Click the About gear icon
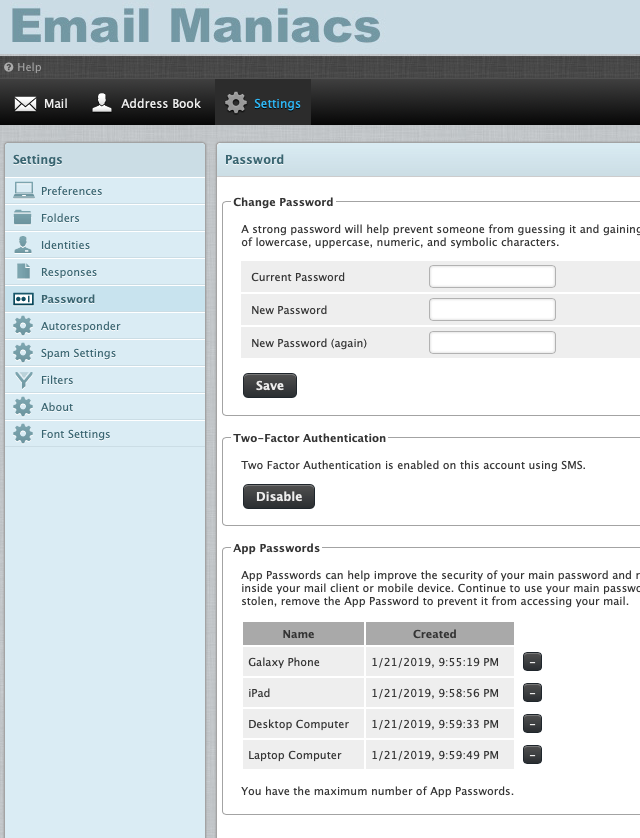Screen dimensions: 640x838 pos(23,407)
